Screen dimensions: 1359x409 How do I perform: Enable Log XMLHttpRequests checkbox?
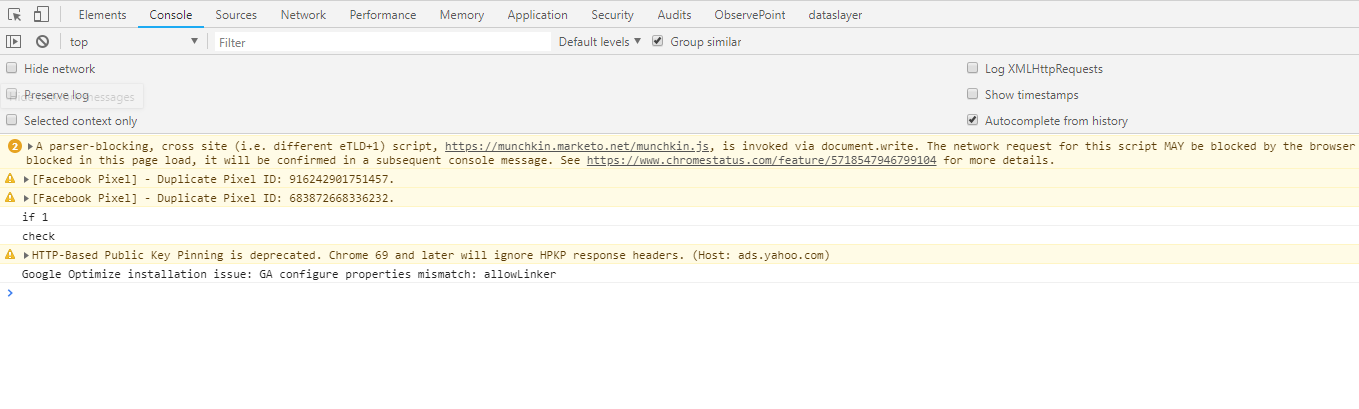(973, 69)
